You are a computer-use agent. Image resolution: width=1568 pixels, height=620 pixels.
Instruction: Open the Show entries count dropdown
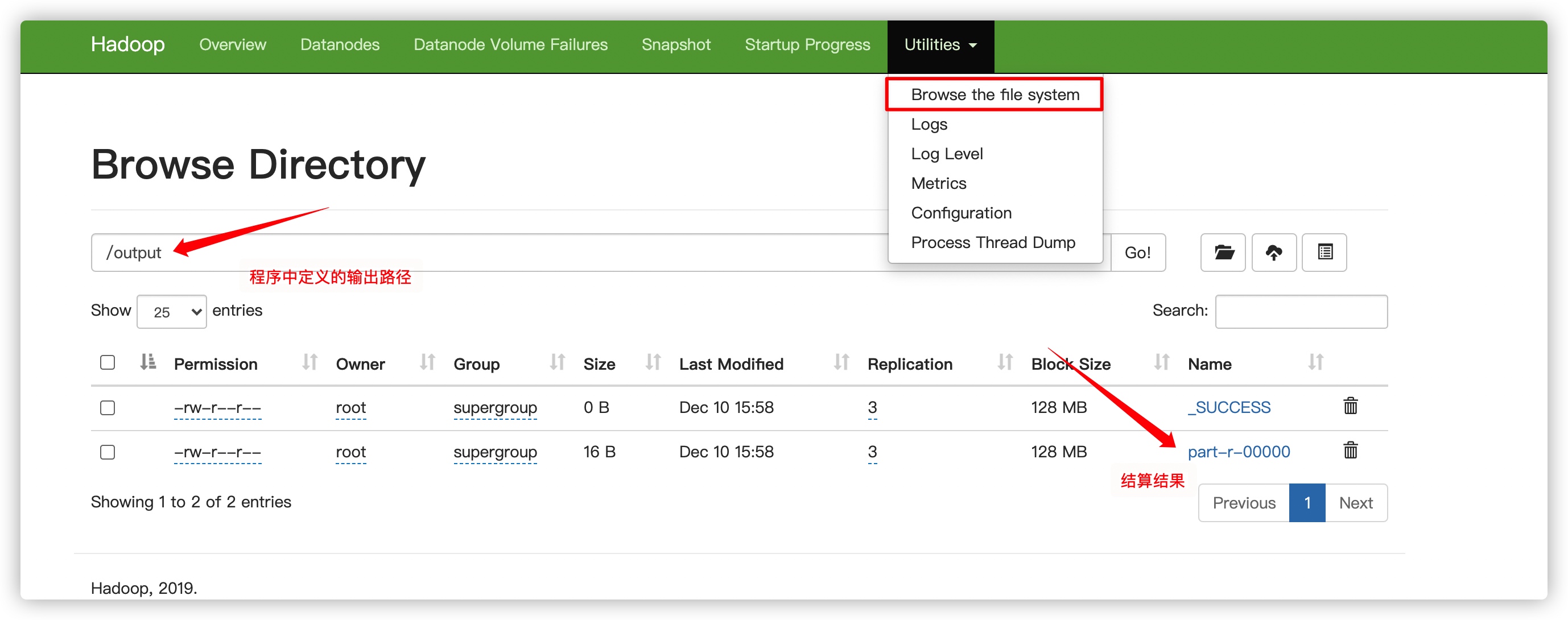pyautogui.click(x=172, y=312)
